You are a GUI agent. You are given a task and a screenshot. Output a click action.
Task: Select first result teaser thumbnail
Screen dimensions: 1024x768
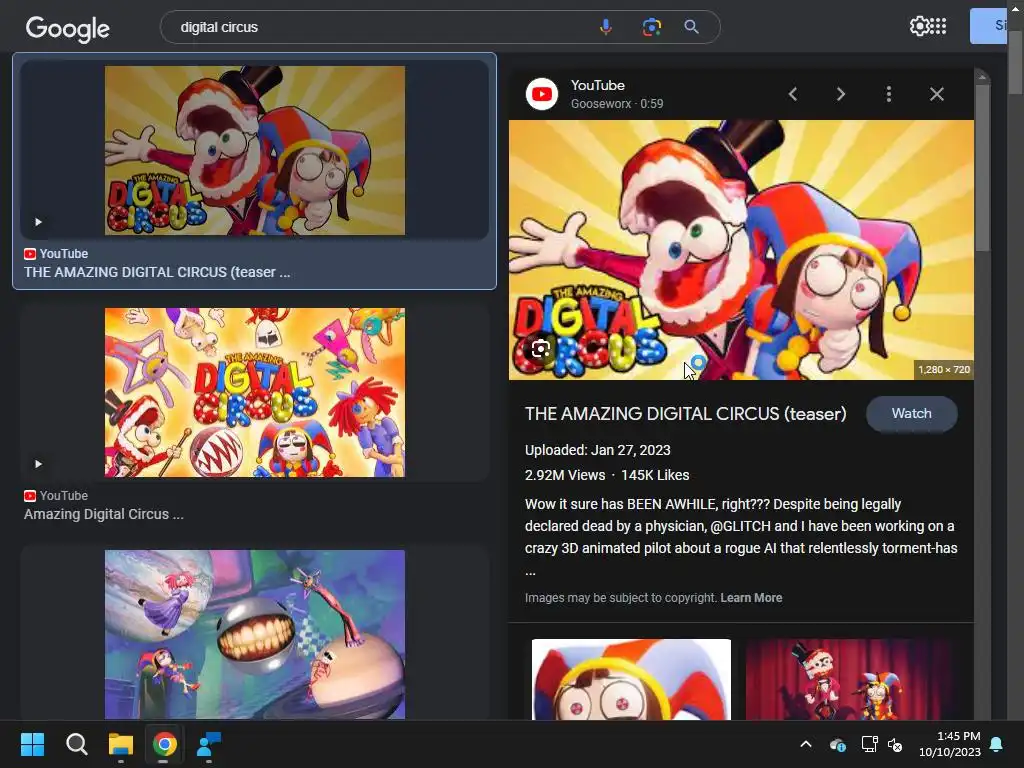point(255,150)
